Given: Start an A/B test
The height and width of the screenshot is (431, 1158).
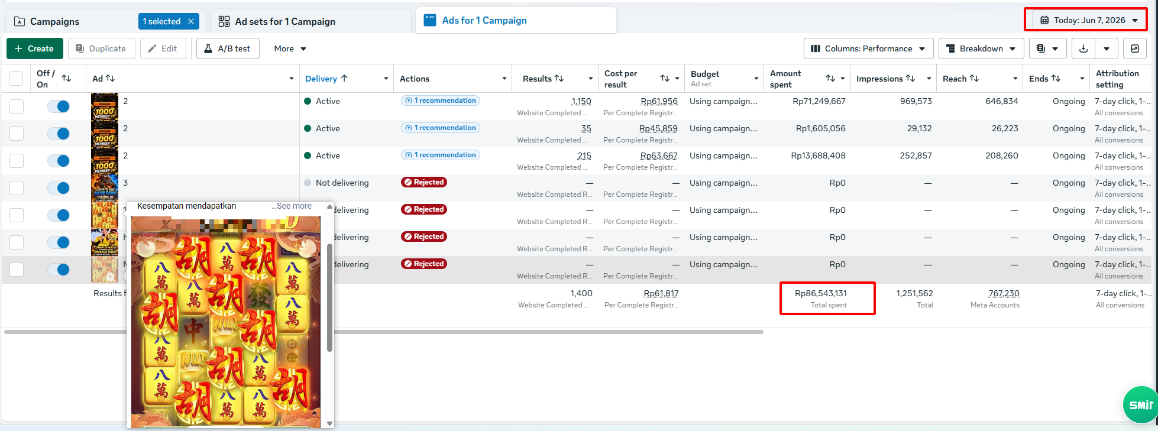Looking at the screenshot, I should pos(228,49).
